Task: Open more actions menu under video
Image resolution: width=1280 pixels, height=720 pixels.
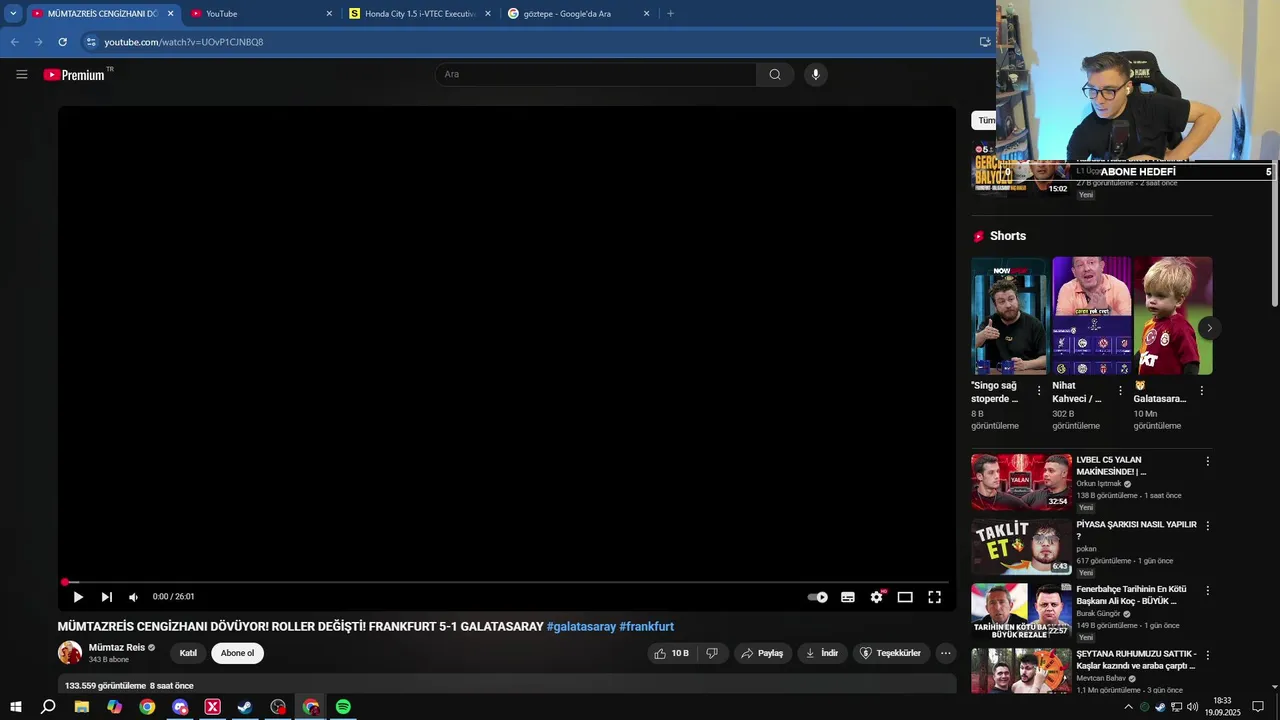Action: click(945, 653)
